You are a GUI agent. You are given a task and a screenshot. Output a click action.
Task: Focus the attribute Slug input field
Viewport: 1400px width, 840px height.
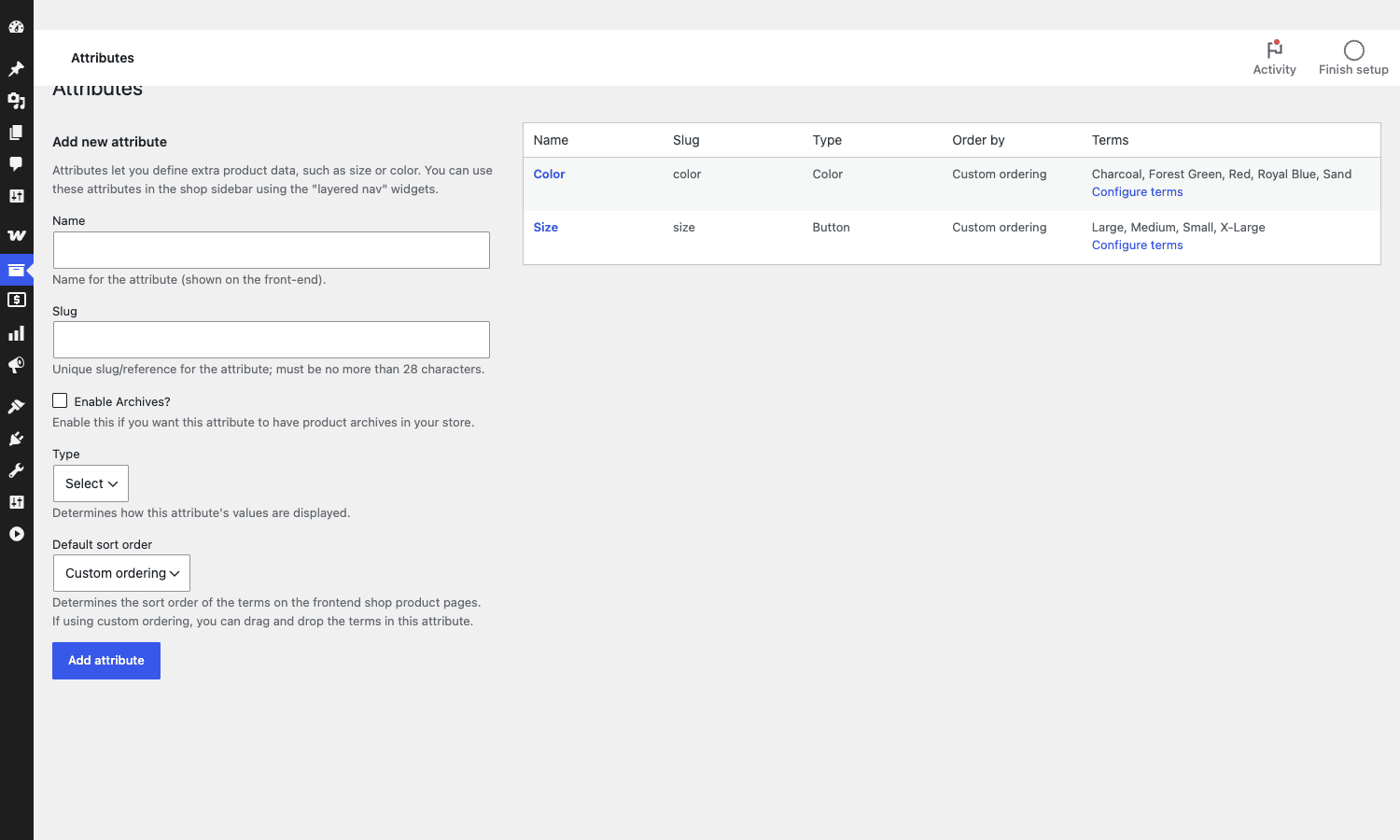click(x=272, y=340)
